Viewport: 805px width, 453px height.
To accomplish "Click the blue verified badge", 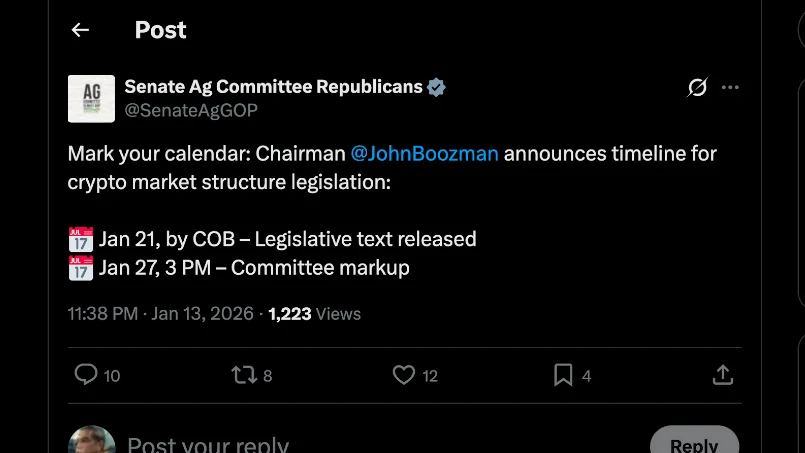I will (436, 87).
